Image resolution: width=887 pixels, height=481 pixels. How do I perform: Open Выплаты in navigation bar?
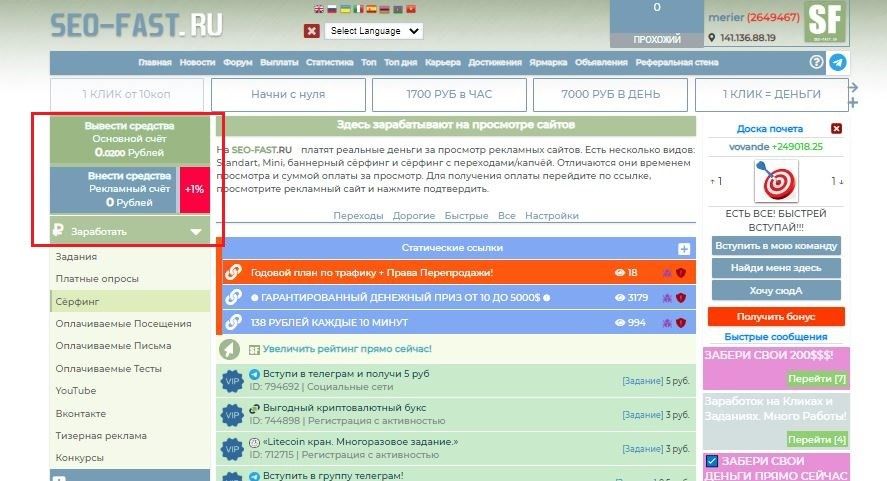[279, 62]
